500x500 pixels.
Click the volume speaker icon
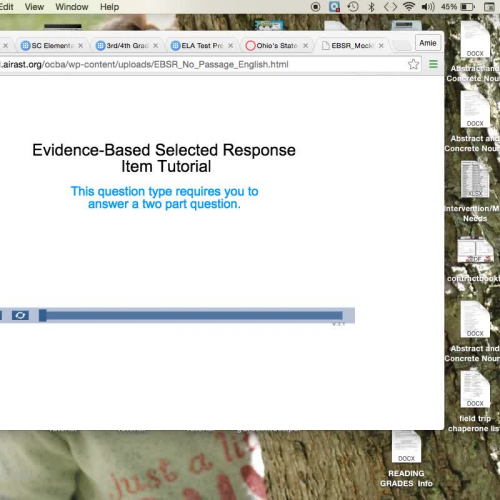(428, 7)
